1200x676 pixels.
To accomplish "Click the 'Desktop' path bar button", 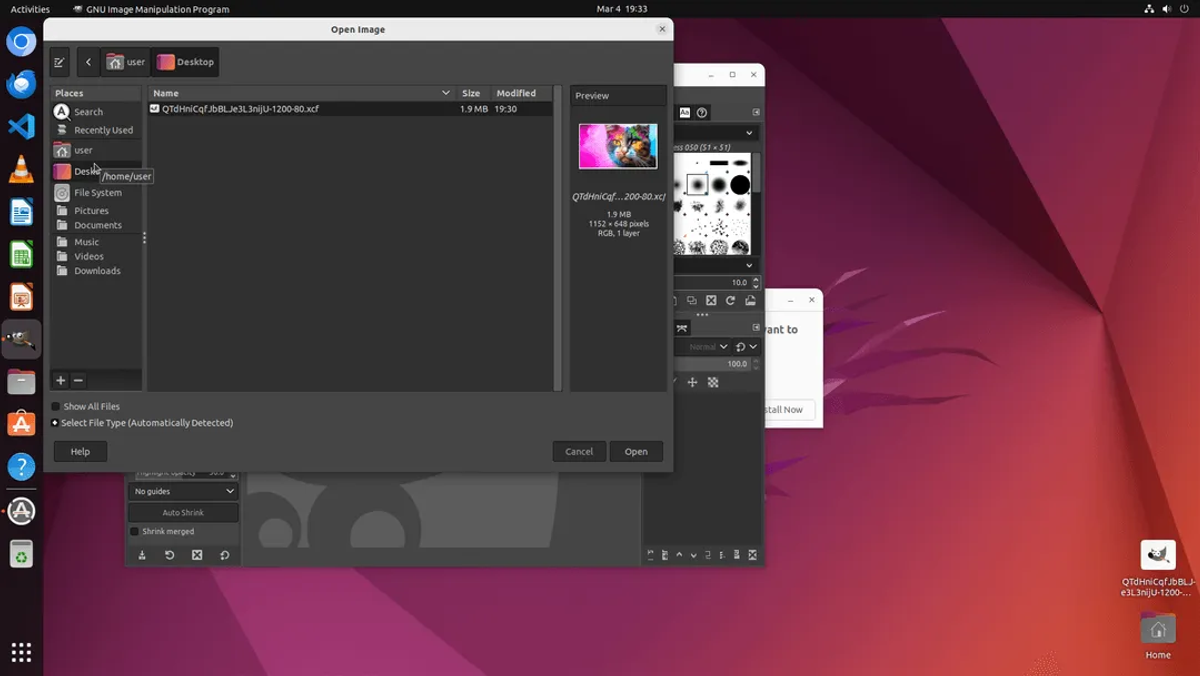I will pos(186,62).
